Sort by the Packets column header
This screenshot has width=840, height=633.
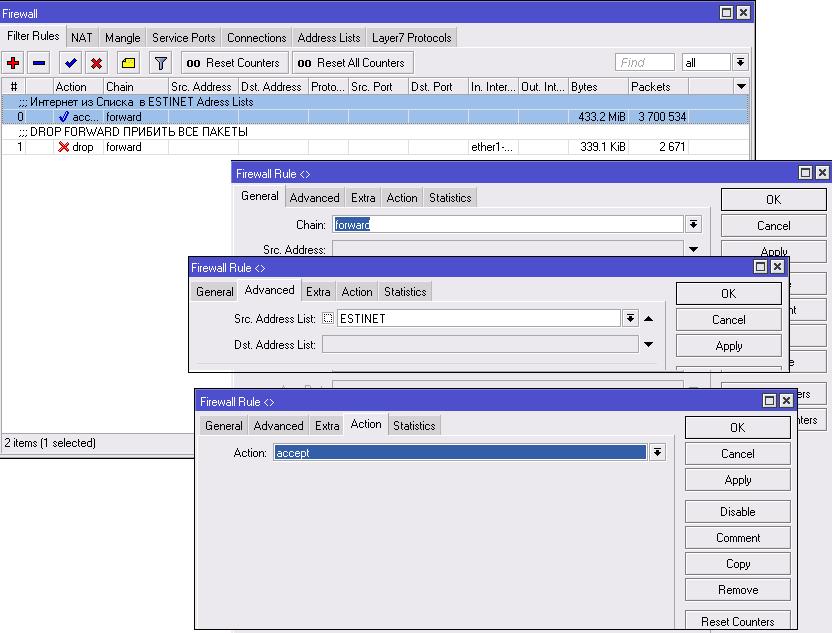click(x=658, y=87)
